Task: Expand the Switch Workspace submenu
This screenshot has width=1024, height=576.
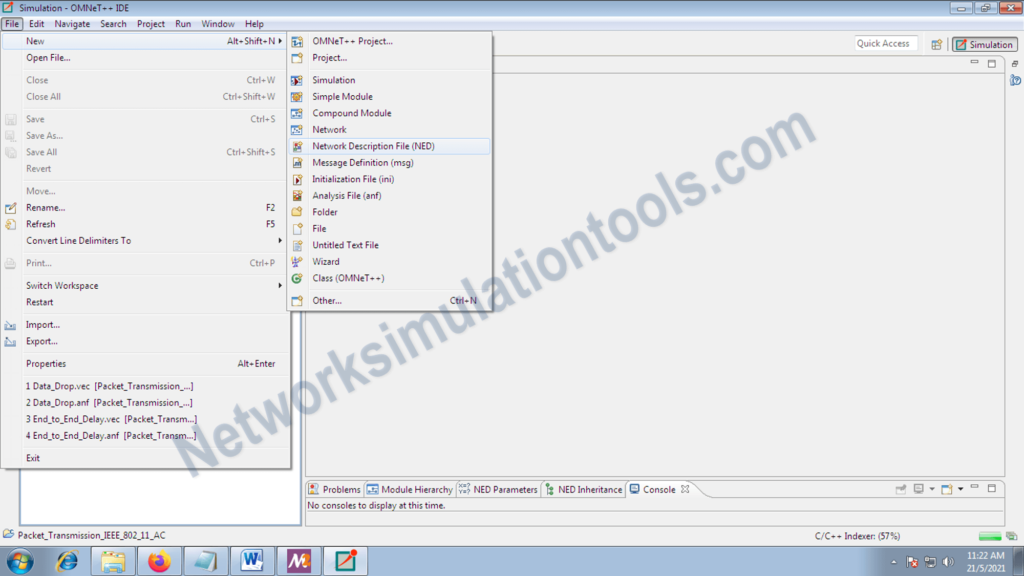Action: (x=61, y=285)
